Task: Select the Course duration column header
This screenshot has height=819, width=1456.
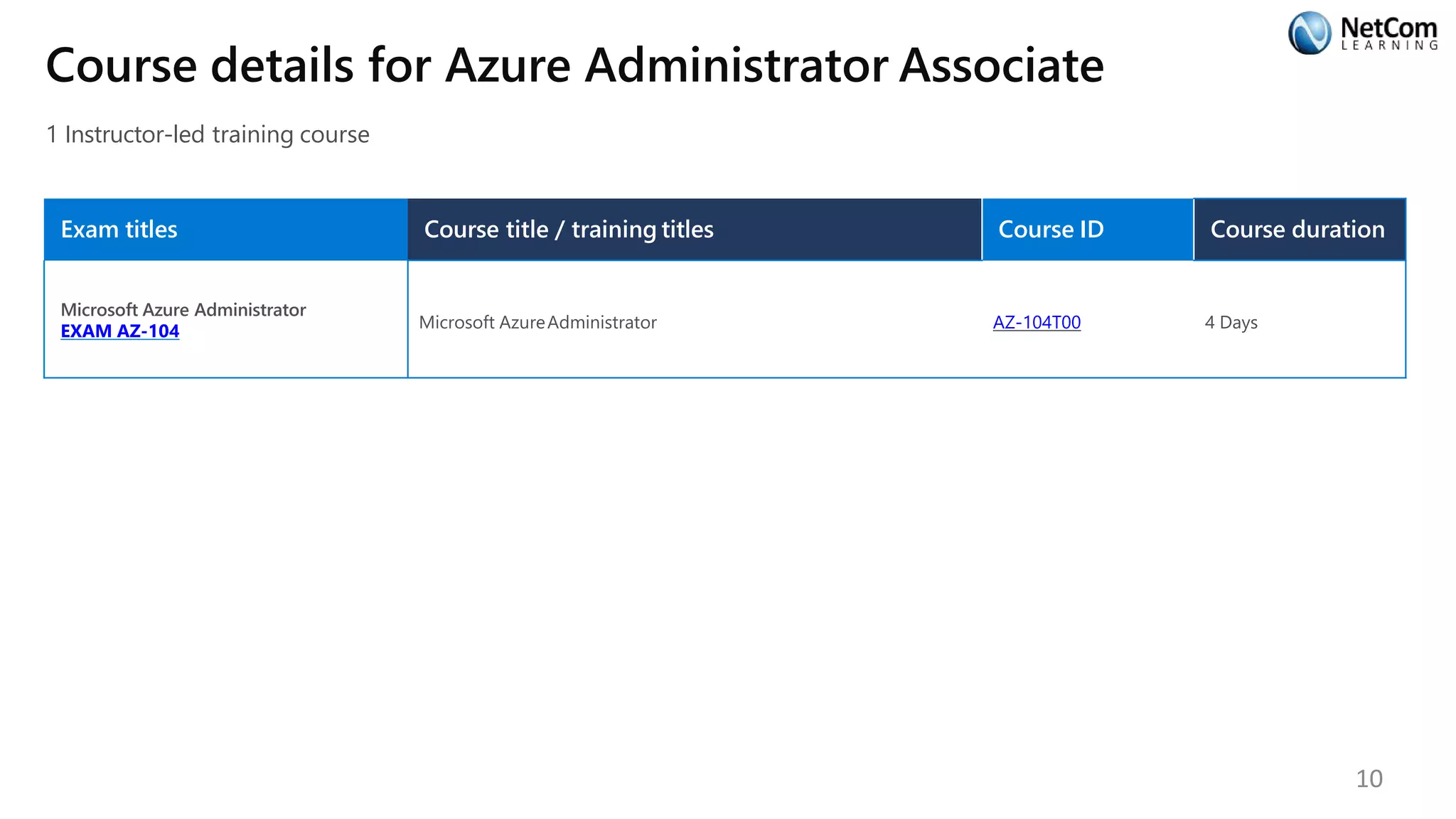Action: [1300, 230]
